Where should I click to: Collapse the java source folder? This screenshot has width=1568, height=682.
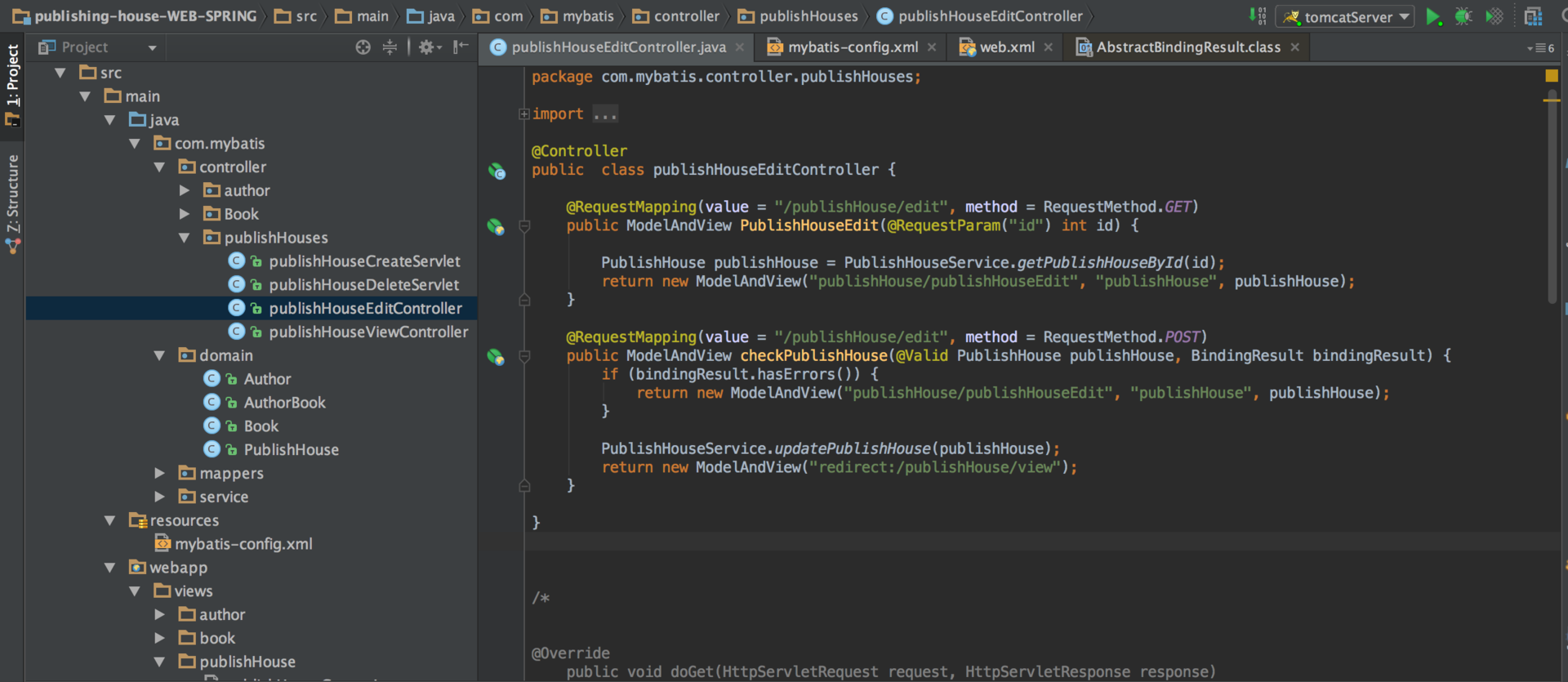[x=109, y=120]
